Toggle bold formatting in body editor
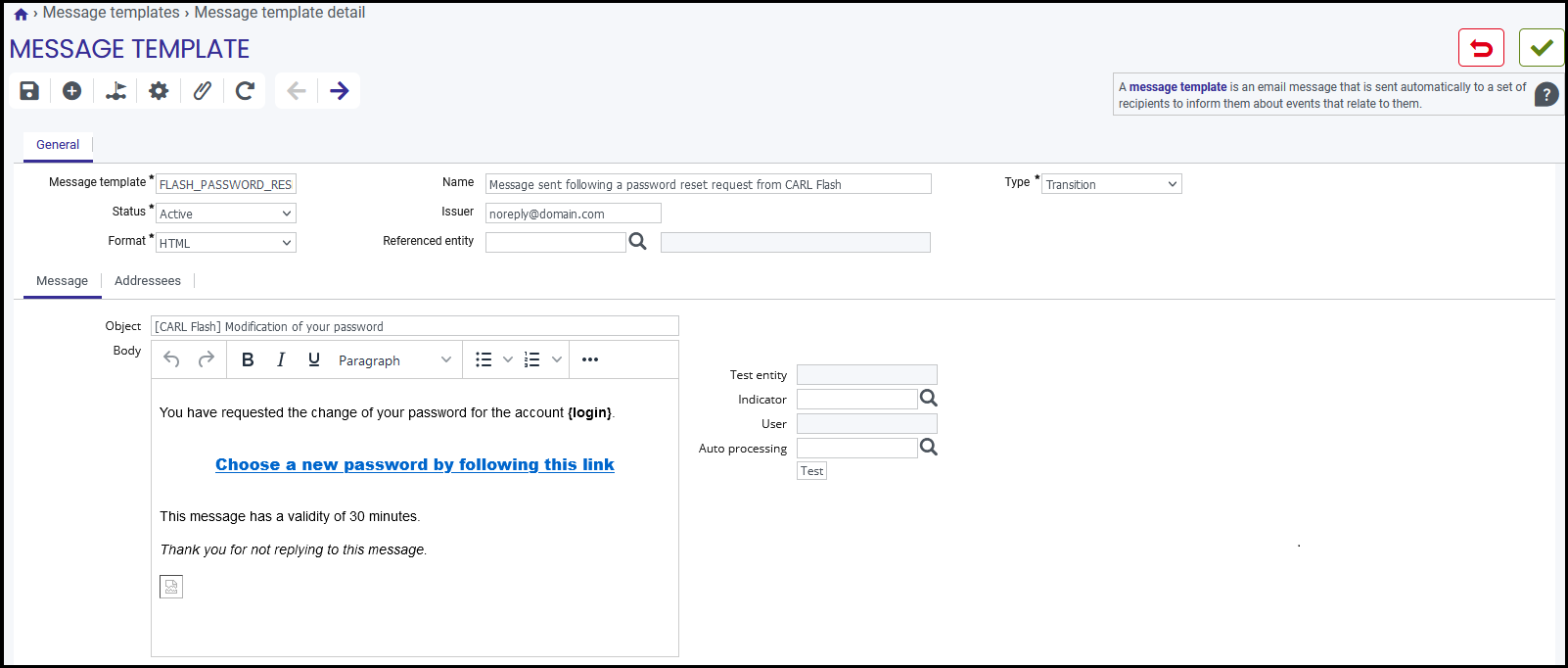This screenshot has width=1568, height=668. [248, 359]
